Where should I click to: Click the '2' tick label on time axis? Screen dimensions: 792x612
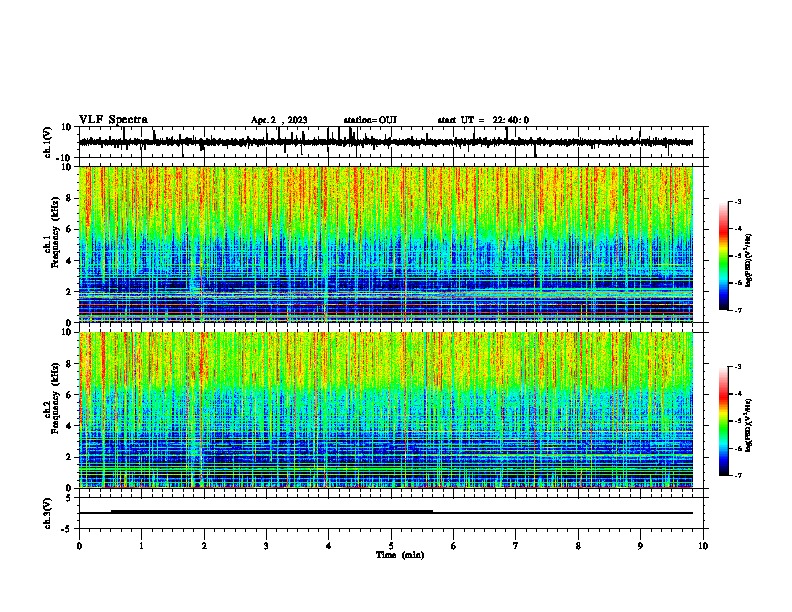[204, 546]
